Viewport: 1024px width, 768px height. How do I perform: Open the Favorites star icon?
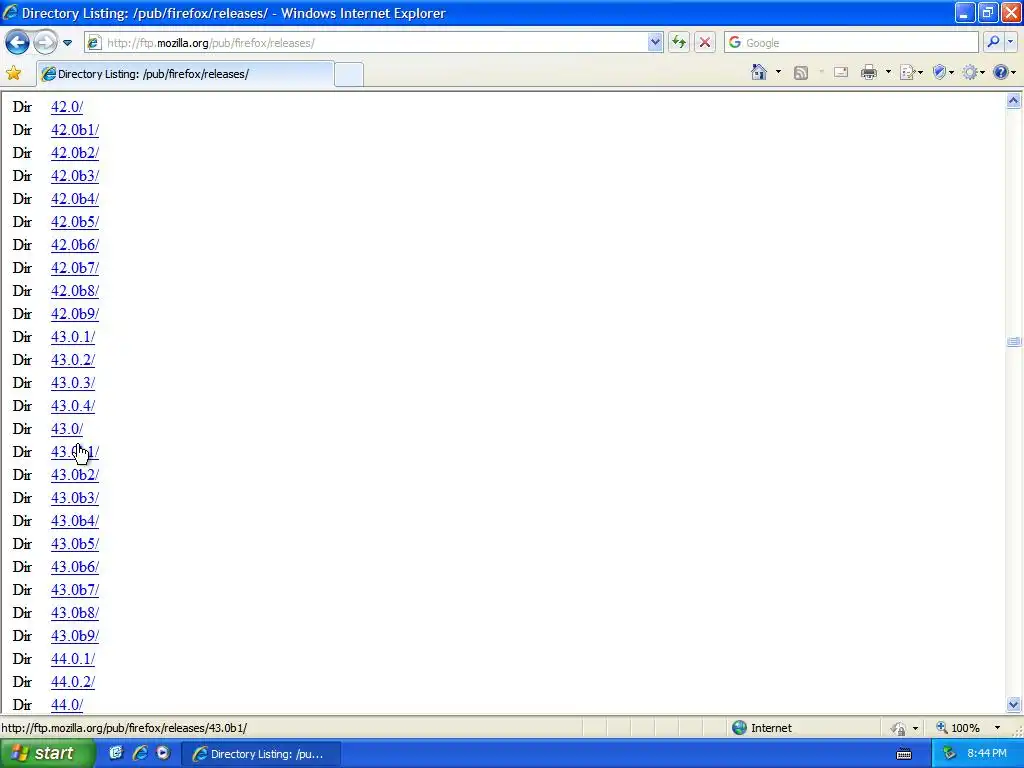(x=14, y=73)
